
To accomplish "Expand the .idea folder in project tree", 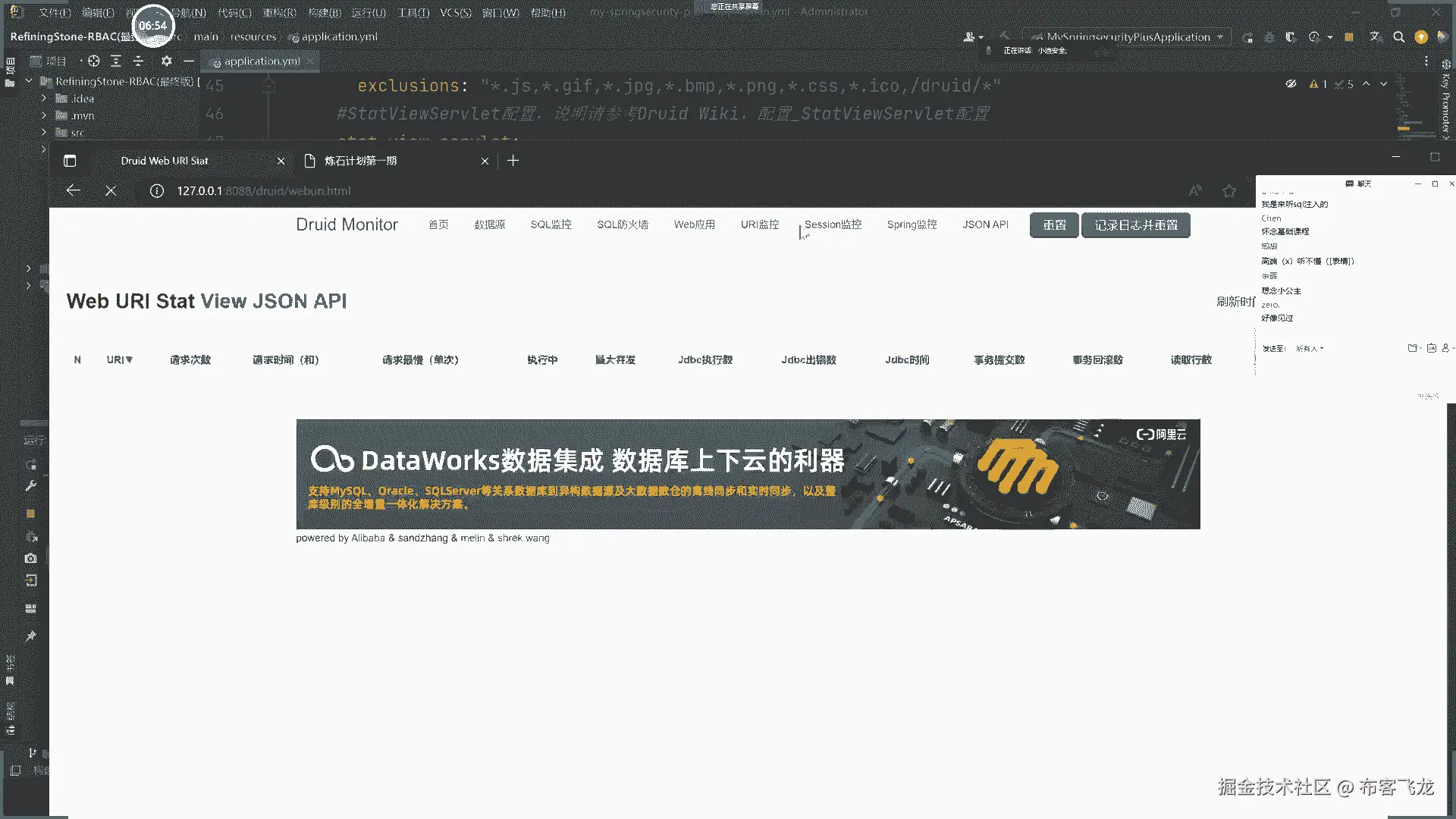I will tap(44, 99).
